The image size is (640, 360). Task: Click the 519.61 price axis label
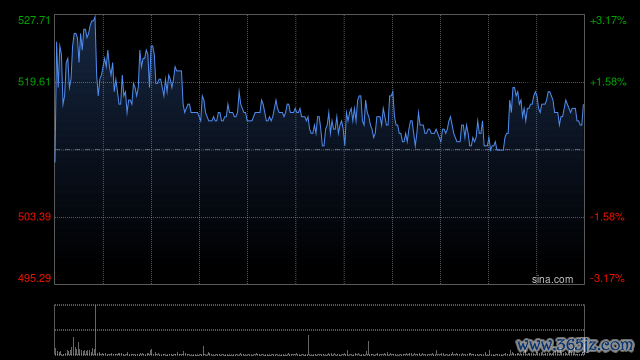click(34, 82)
